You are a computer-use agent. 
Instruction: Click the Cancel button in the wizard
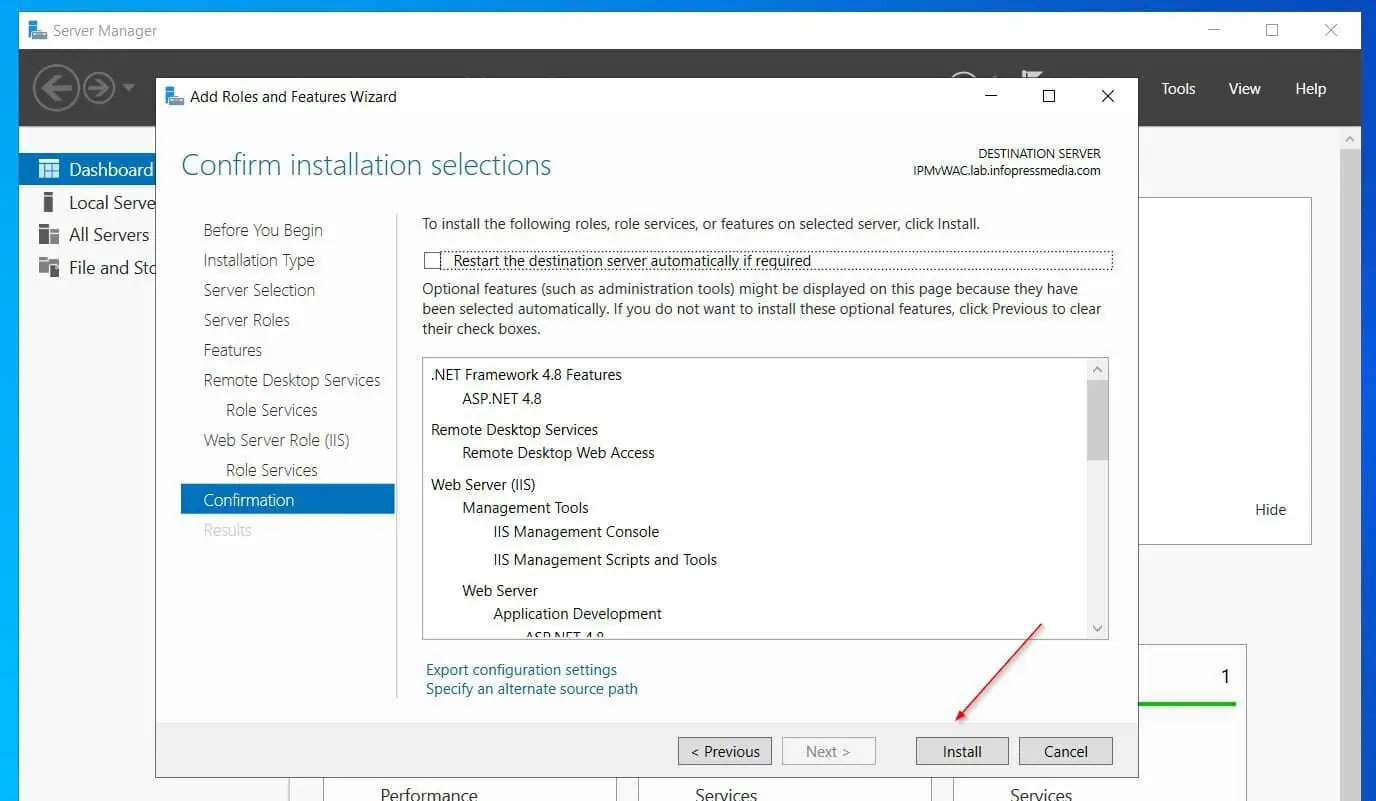point(1065,751)
